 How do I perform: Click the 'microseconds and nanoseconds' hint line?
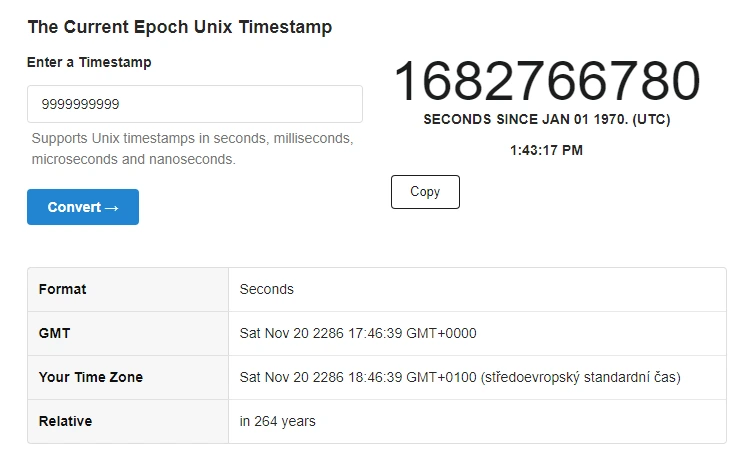(133, 160)
